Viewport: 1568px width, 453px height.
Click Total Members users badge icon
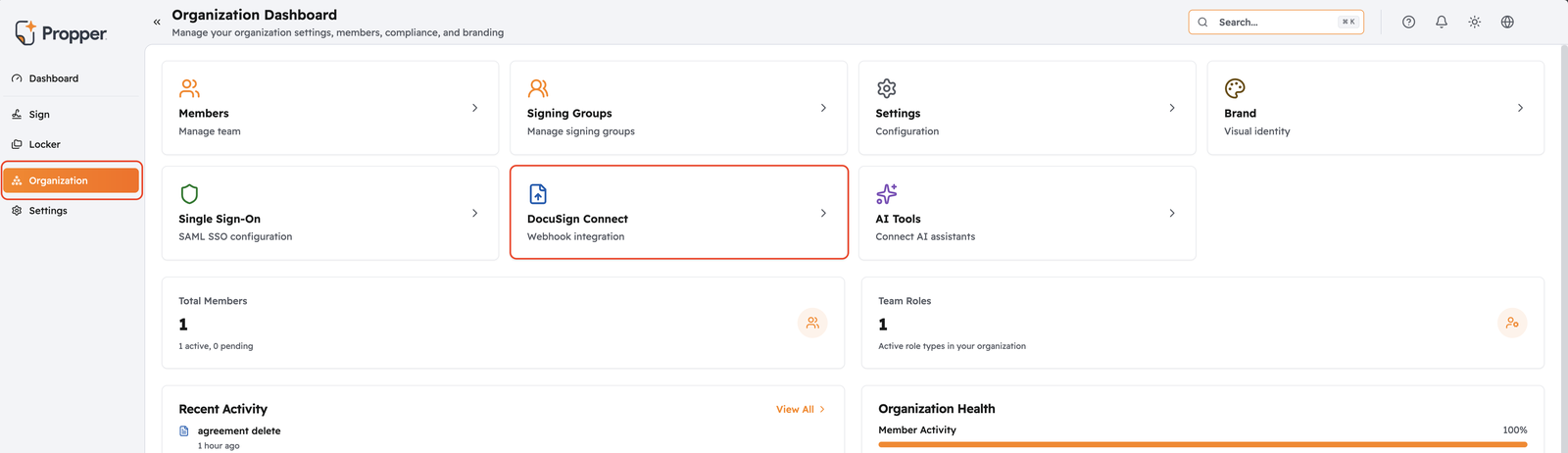[812, 323]
